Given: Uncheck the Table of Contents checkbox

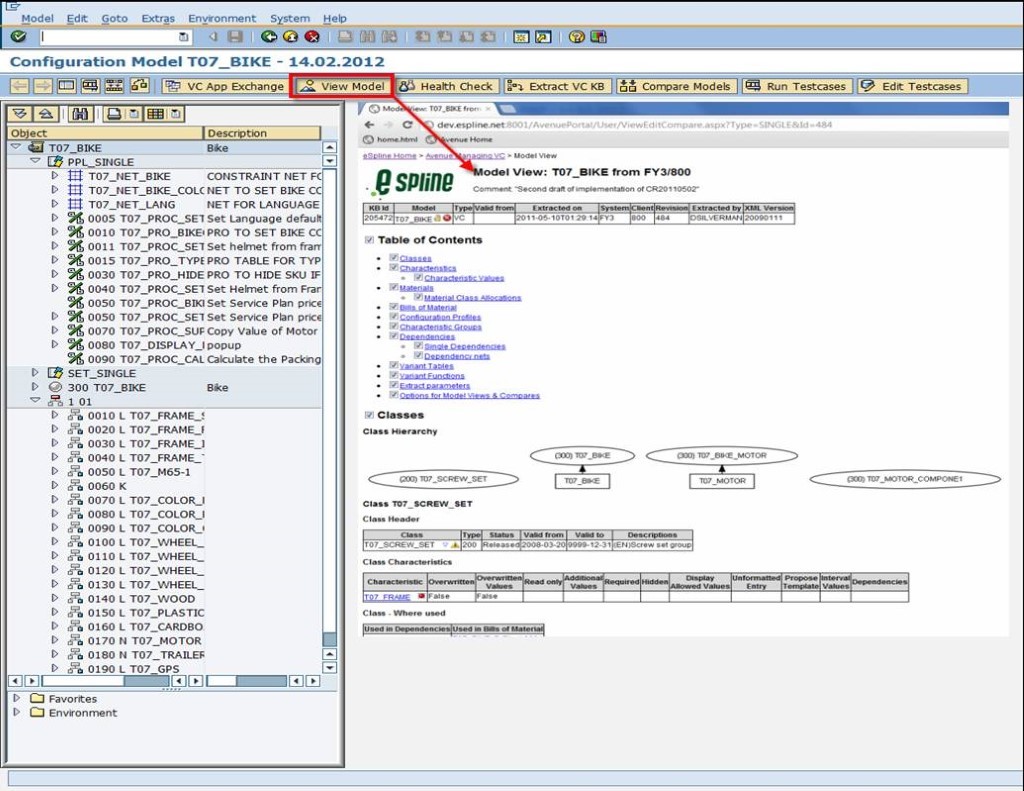Looking at the screenshot, I should pos(370,240).
